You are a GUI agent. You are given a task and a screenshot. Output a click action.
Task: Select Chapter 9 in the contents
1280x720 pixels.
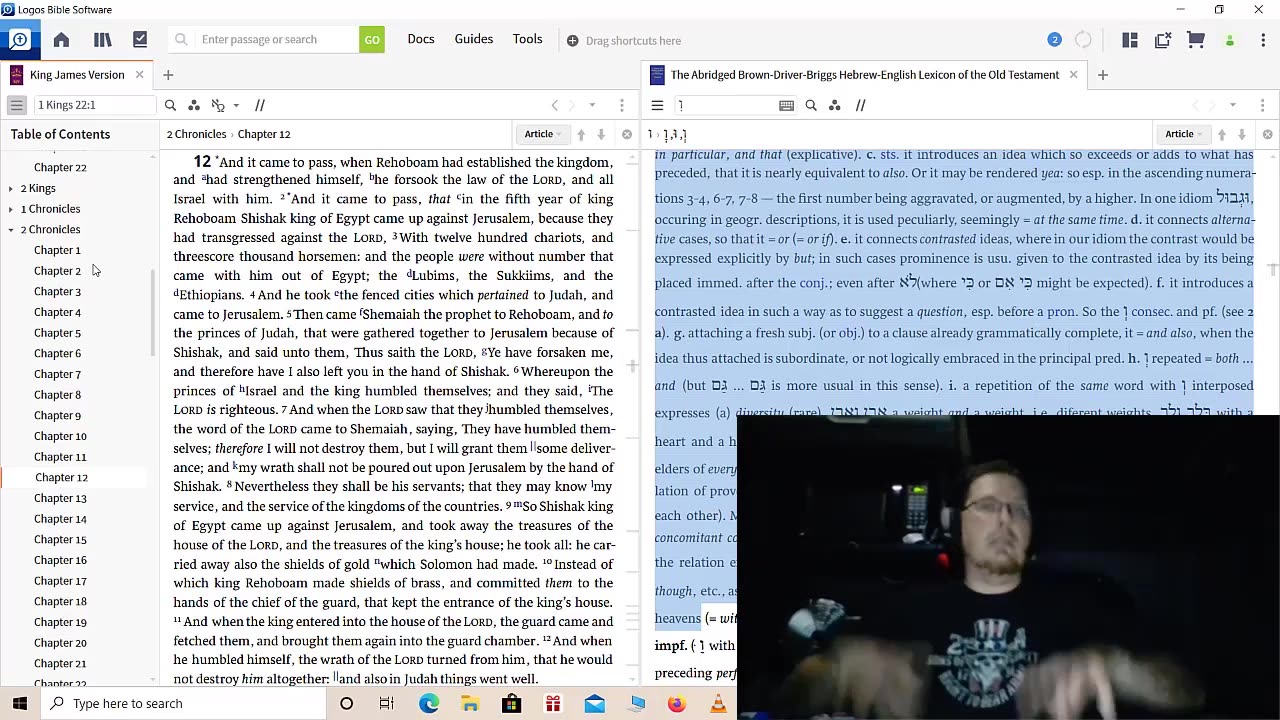point(57,416)
